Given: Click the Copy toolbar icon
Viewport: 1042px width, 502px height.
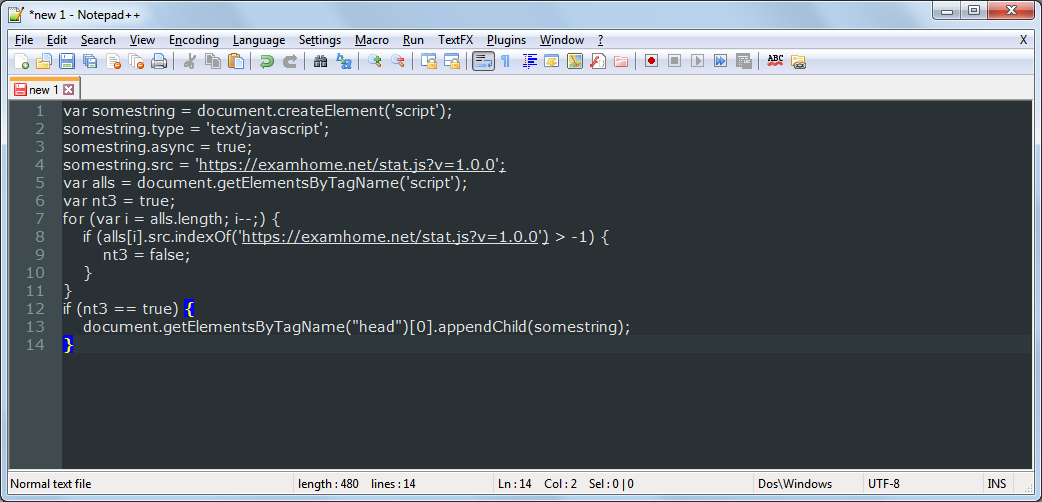Looking at the screenshot, I should point(213,62).
